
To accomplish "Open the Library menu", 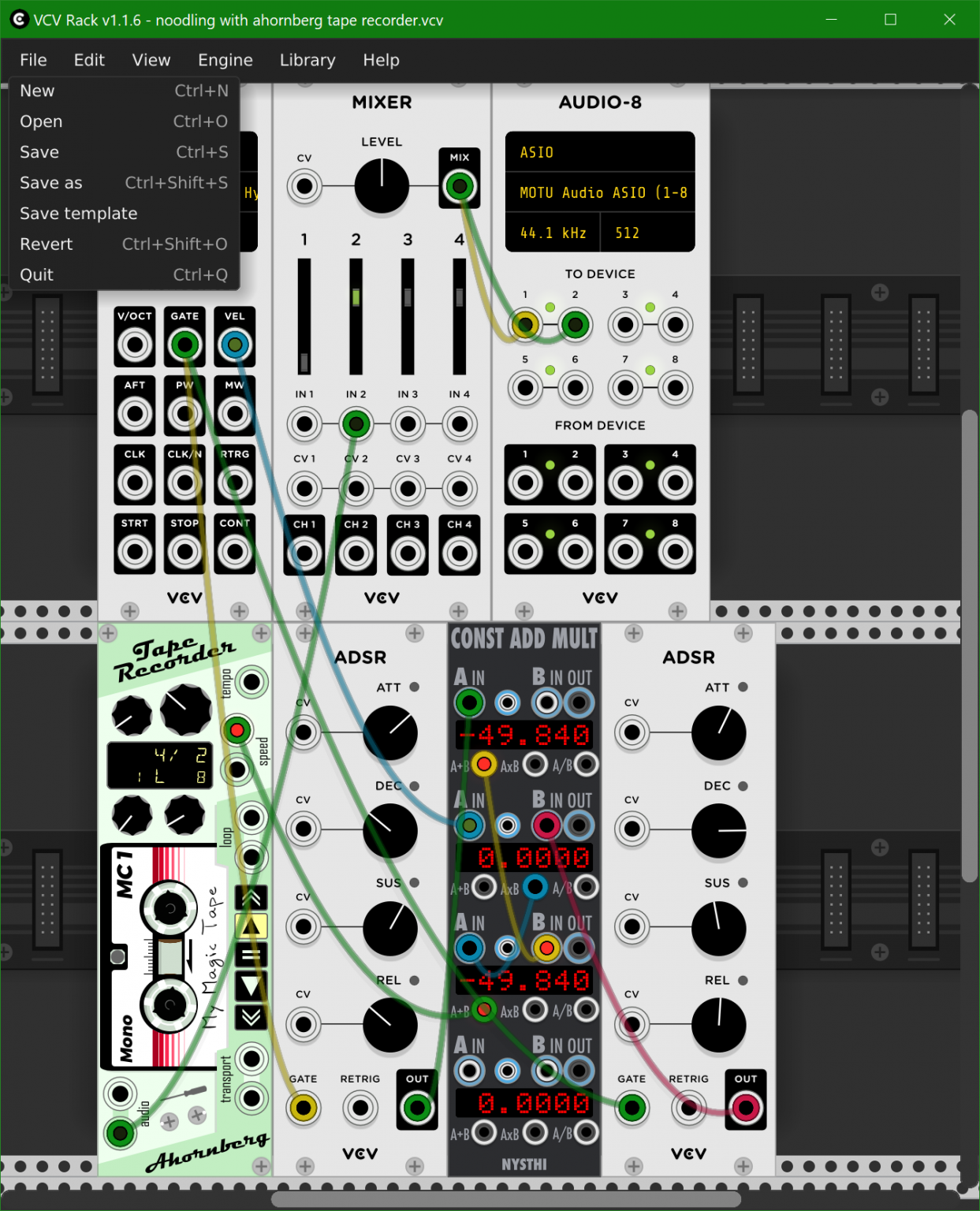I will pyautogui.click(x=307, y=60).
